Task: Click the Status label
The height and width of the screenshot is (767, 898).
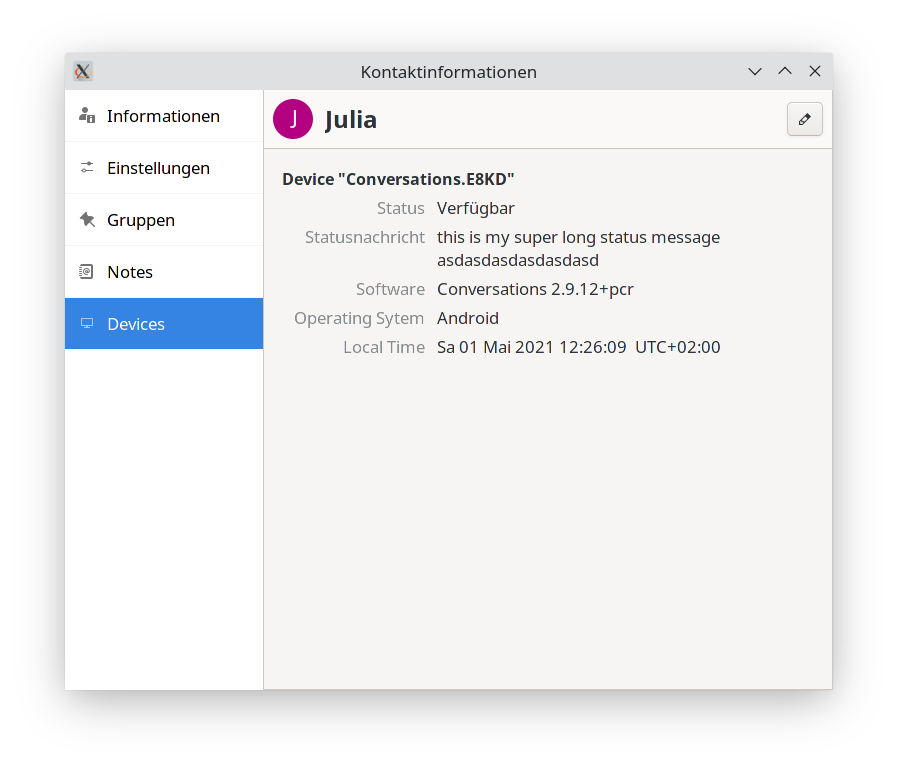Action: pos(401,209)
